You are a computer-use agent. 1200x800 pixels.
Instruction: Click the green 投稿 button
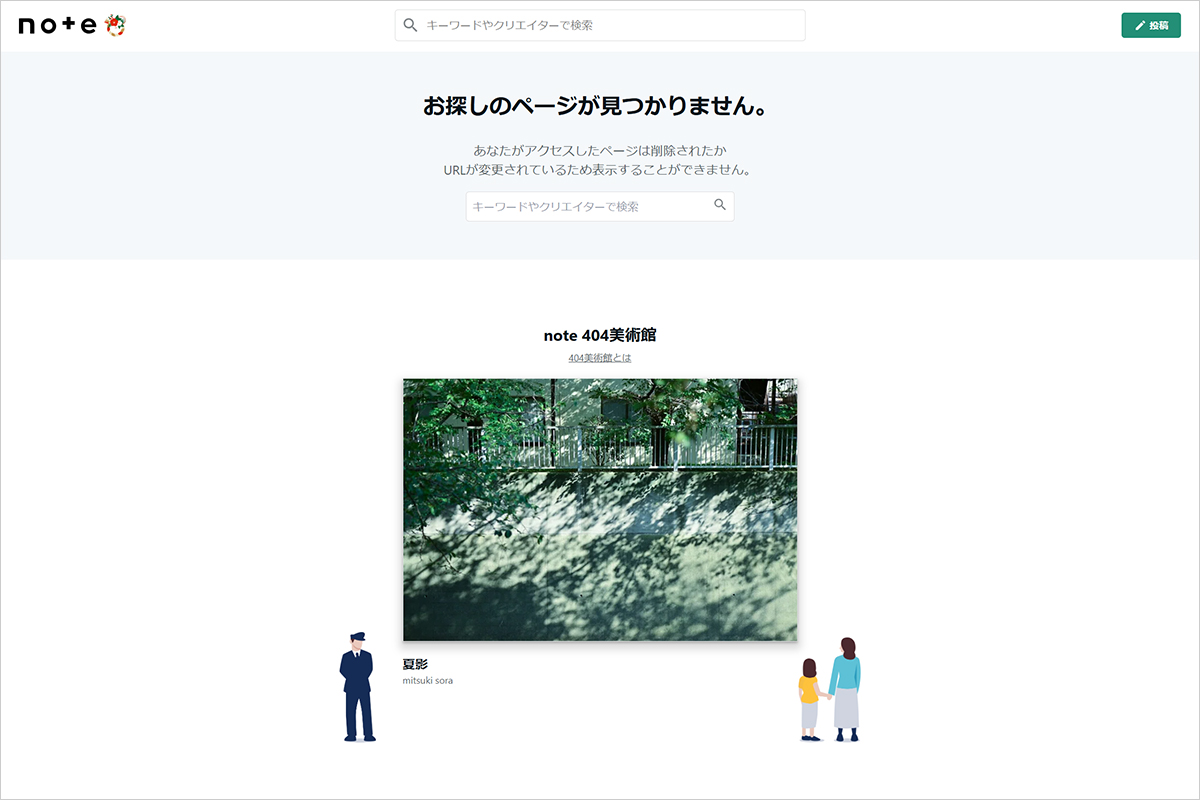(x=1151, y=26)
